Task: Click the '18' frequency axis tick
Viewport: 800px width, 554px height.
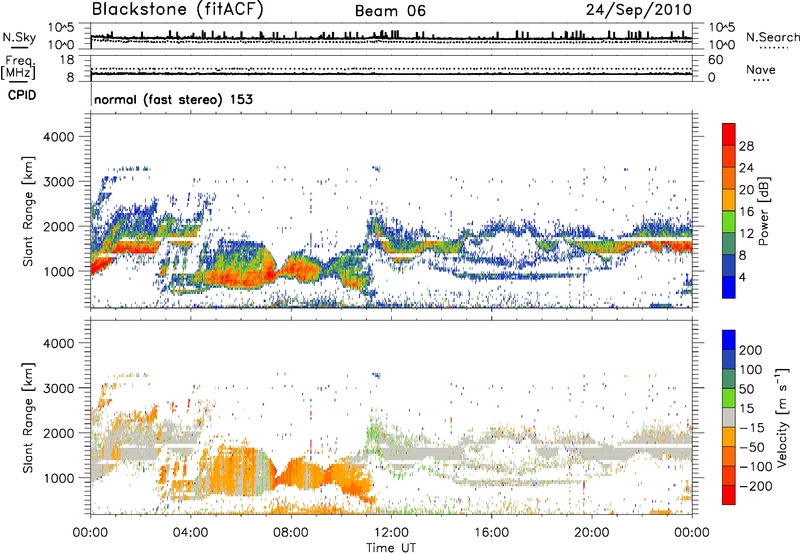Action: coord(67,60)
